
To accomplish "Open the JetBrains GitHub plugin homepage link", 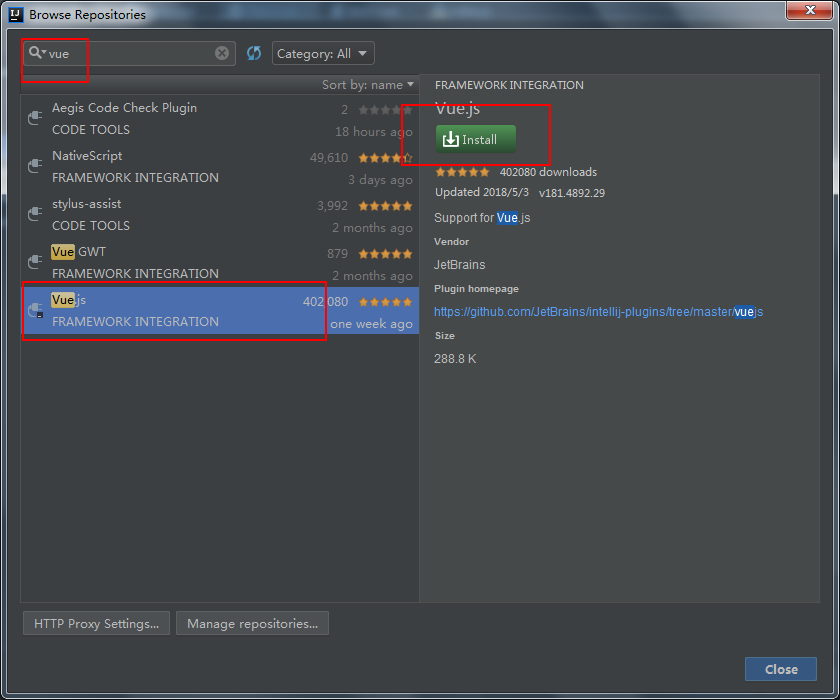I will click(x=598, y=312).
